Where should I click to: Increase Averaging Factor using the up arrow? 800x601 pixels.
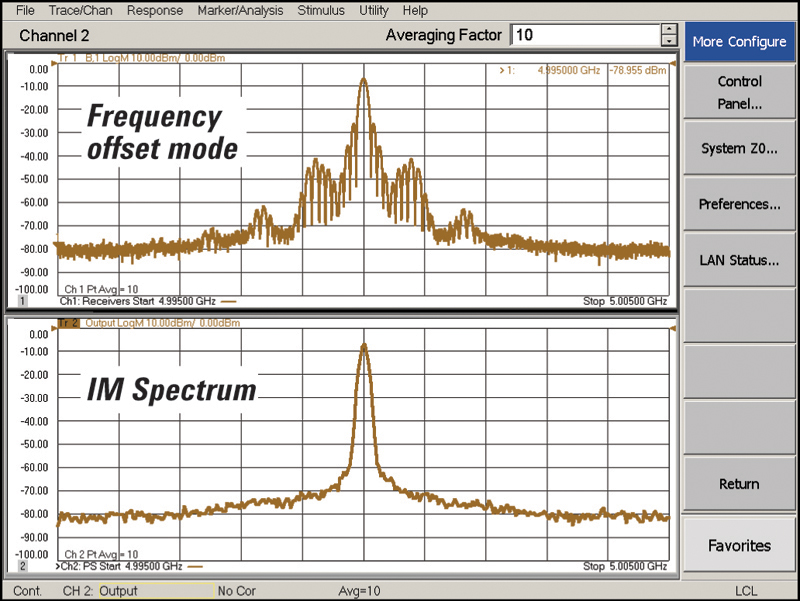coord(668,29)
